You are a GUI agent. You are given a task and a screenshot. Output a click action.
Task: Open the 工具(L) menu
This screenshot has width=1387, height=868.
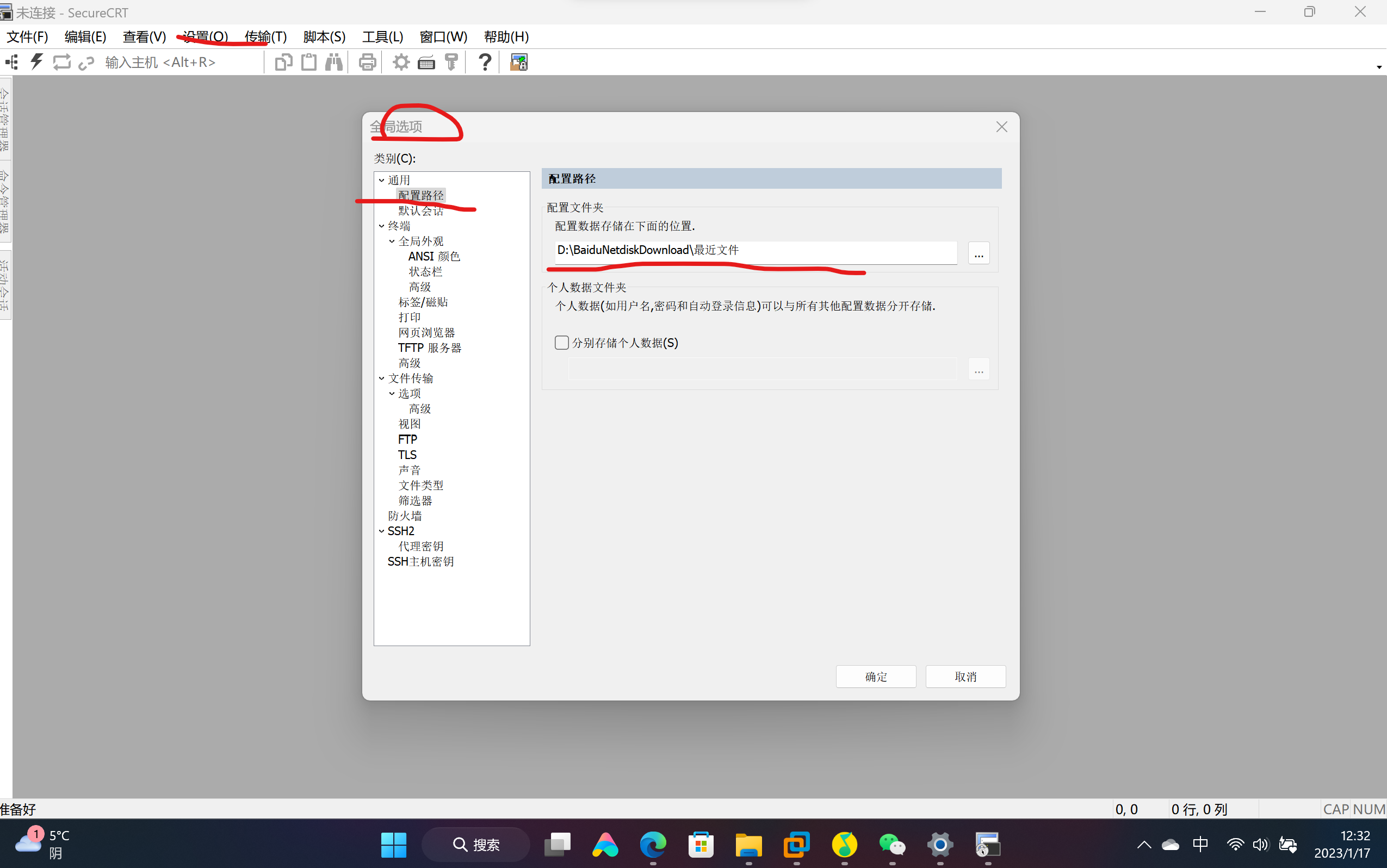(382, 37)
